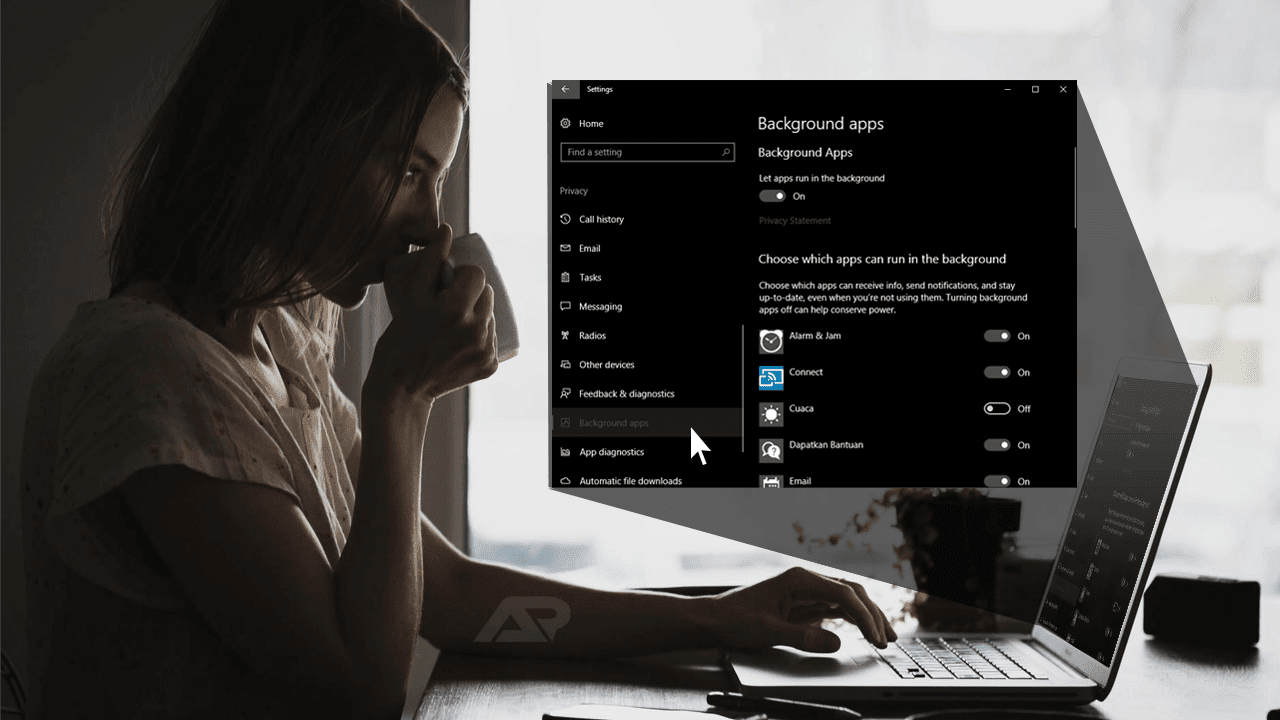Select the Call history sidebar icon
Image resolution: width=1280 pixels, height=720 pixels.
566,219
